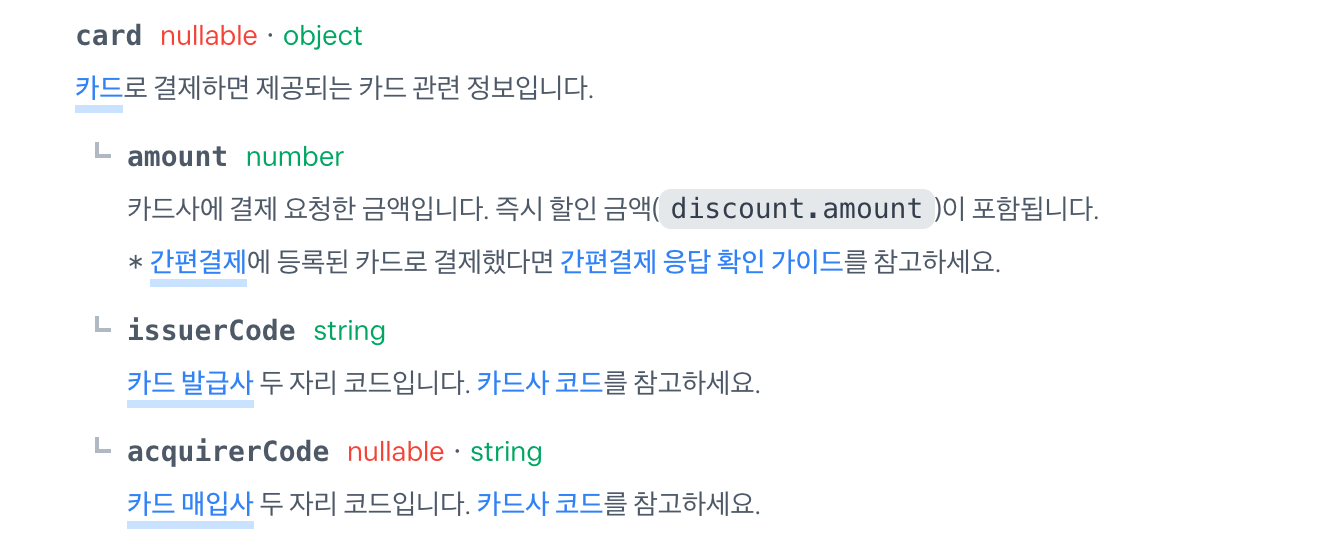This screenshot has height=550, width=1320.
Task: Select the issuerCode field name
Action: pos(211,331)
